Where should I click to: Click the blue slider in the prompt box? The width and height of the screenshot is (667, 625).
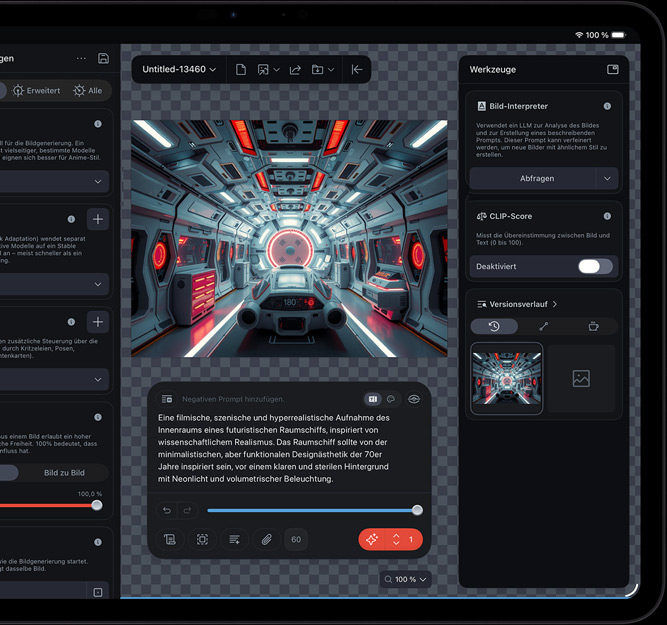click(312, 510)
